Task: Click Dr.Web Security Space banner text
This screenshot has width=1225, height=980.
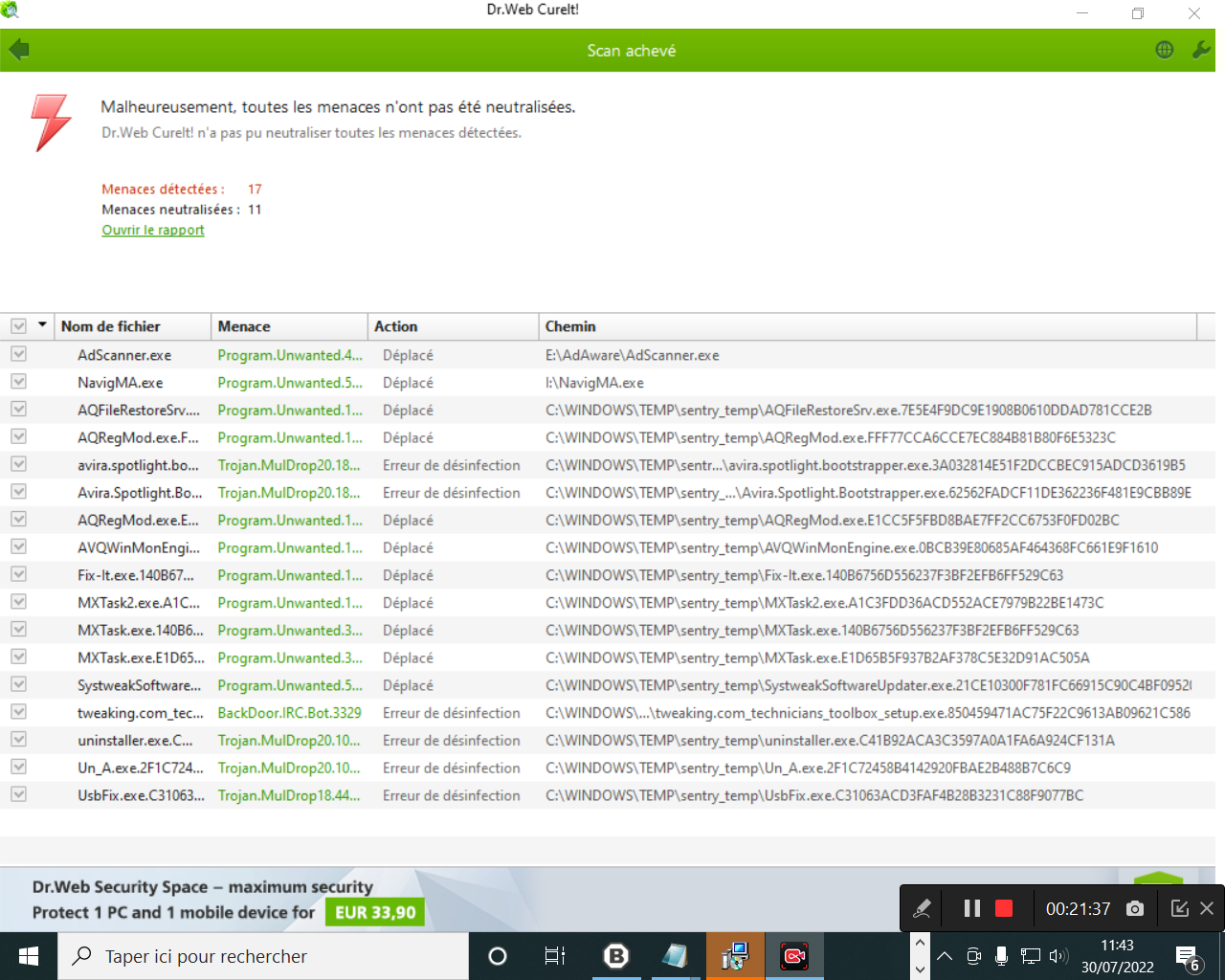Action: [203, 887]
